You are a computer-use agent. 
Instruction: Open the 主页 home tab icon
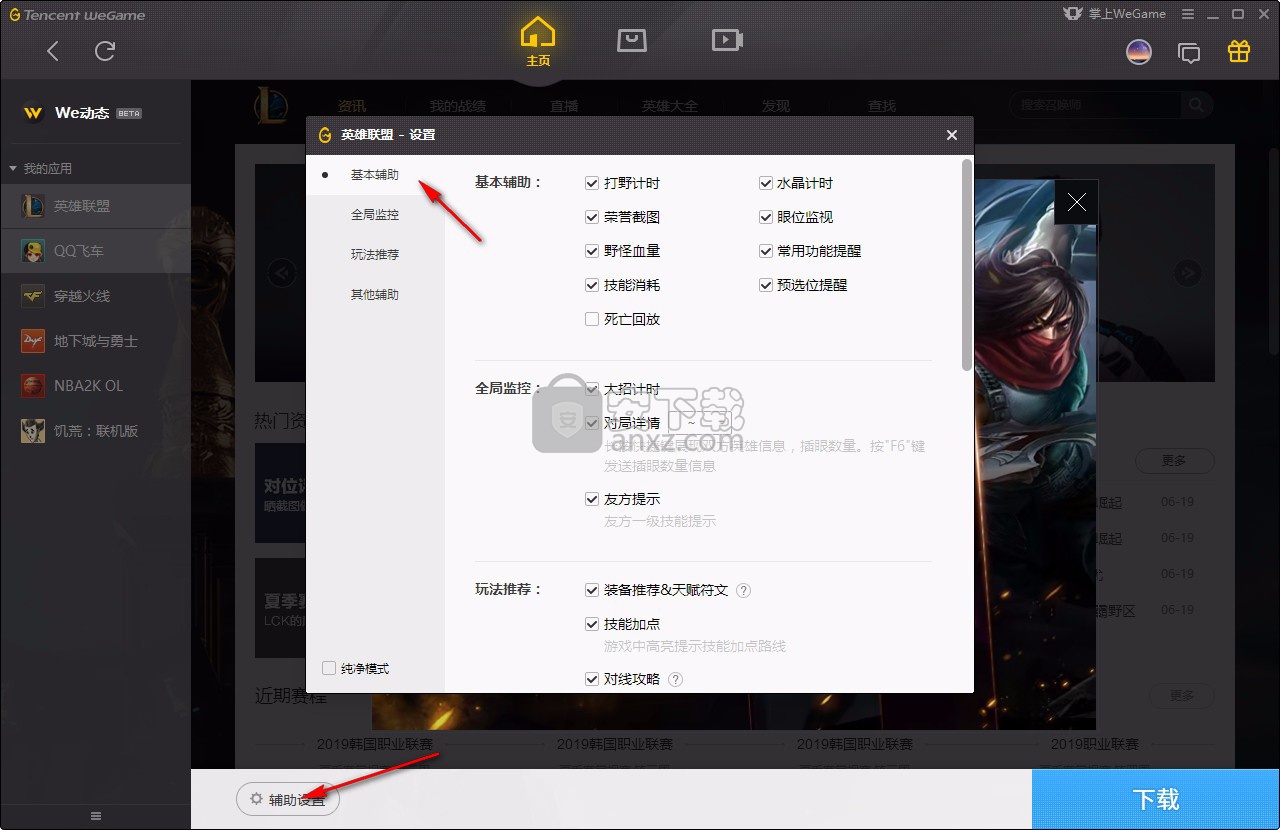[538, 42]
